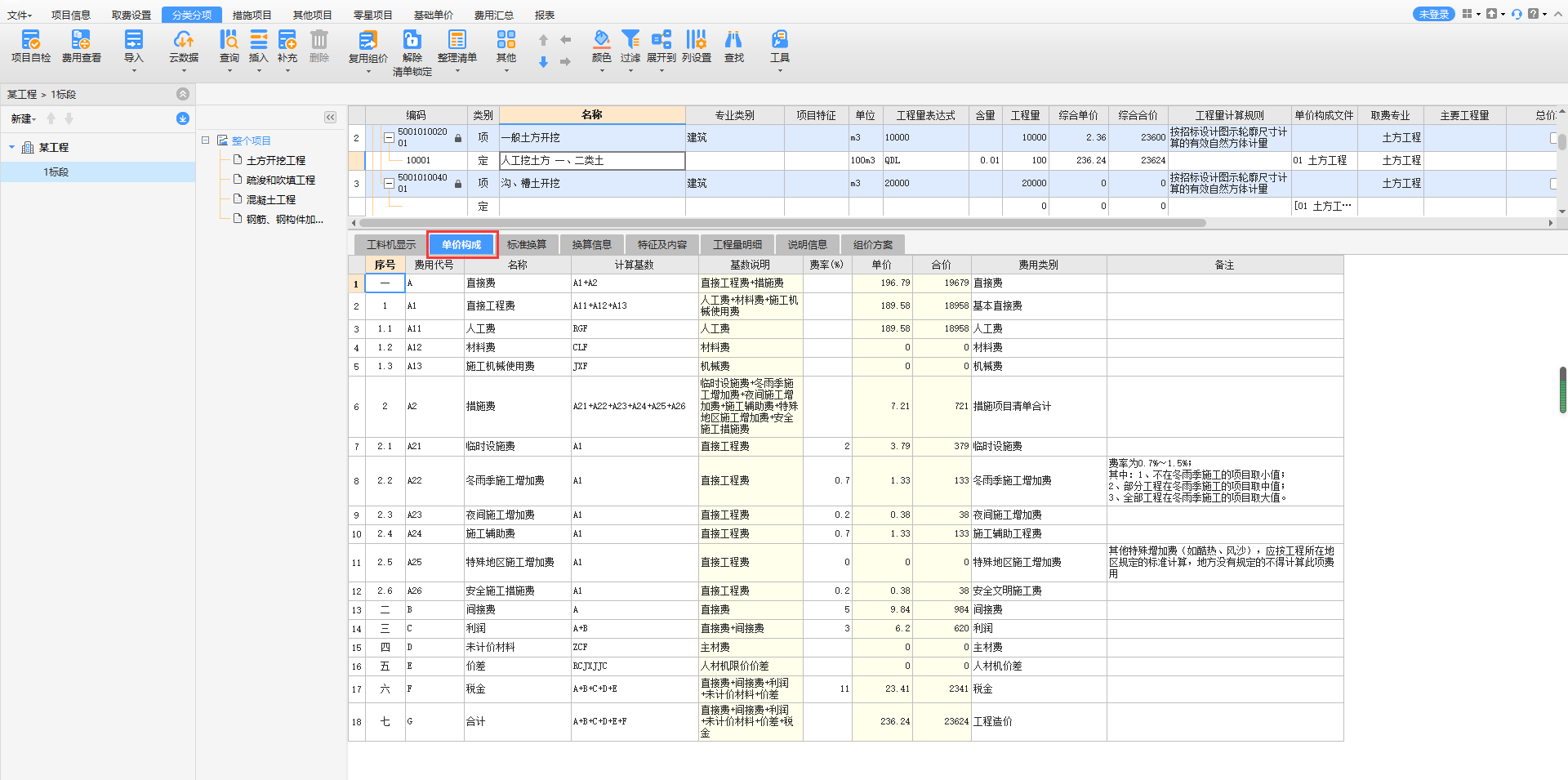Open the 新建 dropdown in left panel
1568x780 pixels.
point(24,119)
